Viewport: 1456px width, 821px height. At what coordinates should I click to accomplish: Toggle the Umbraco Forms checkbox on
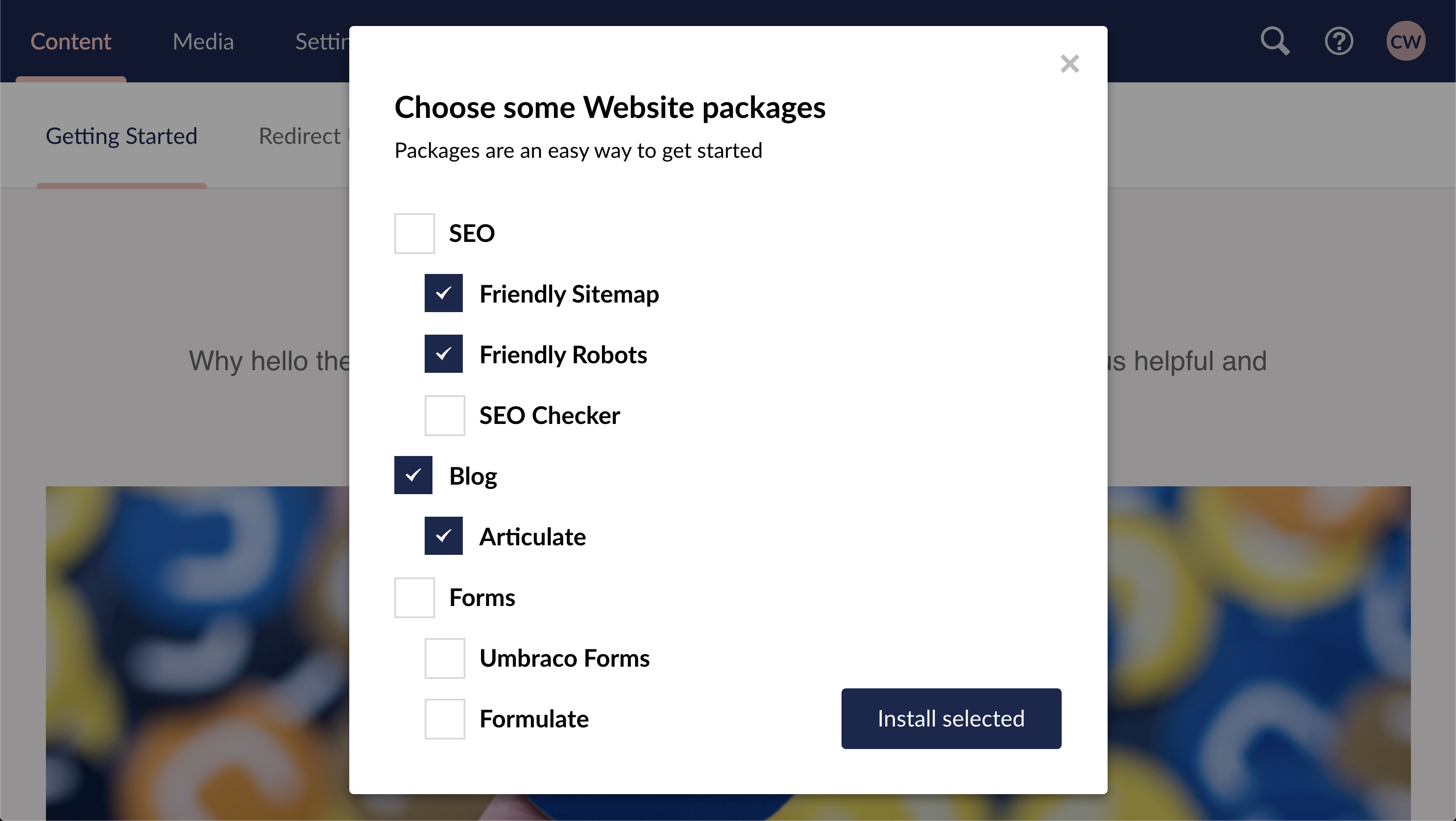point(445,658)
